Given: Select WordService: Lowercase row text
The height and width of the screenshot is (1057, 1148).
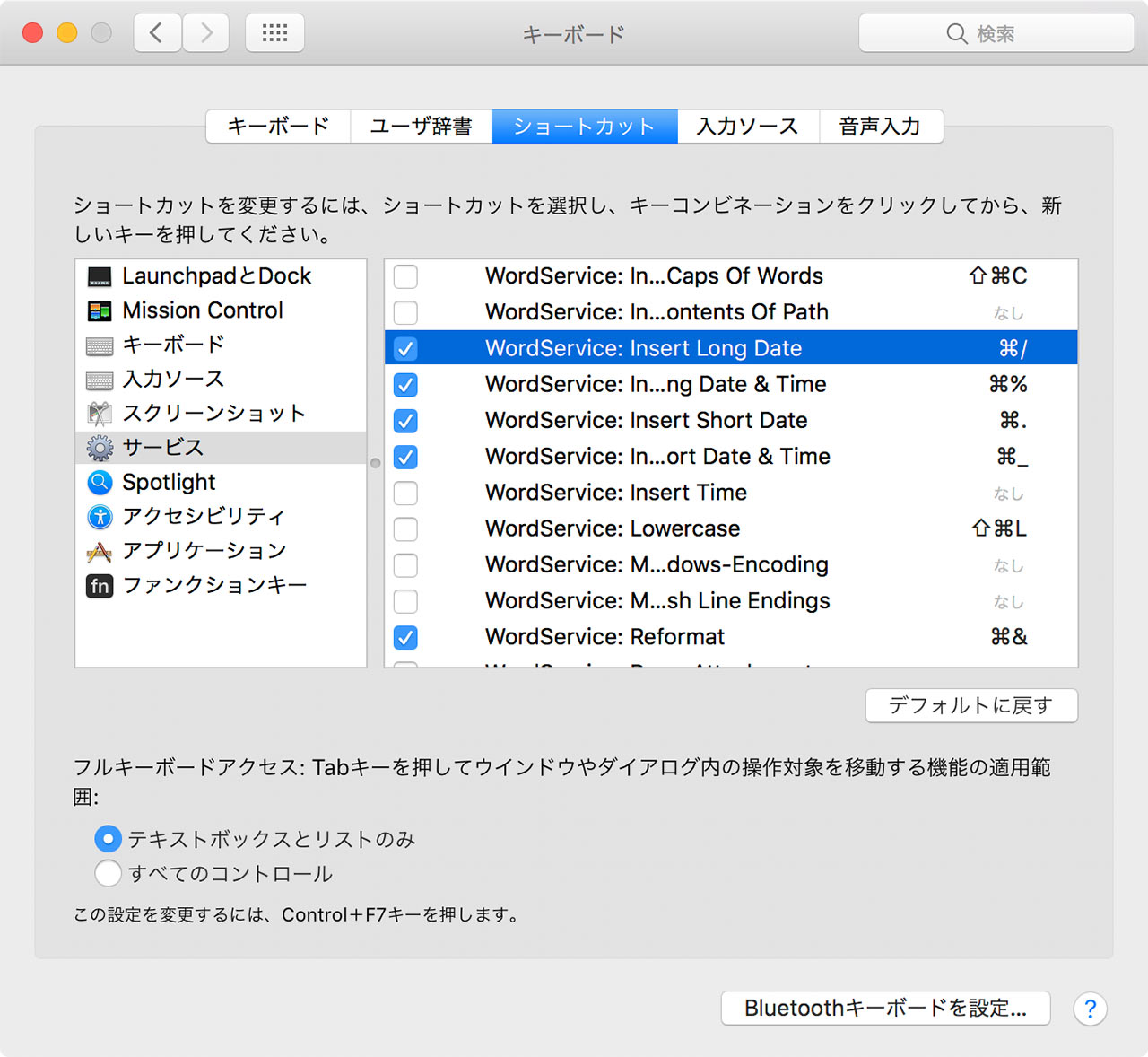Looking at the screenshot, I should coord(613,529).
